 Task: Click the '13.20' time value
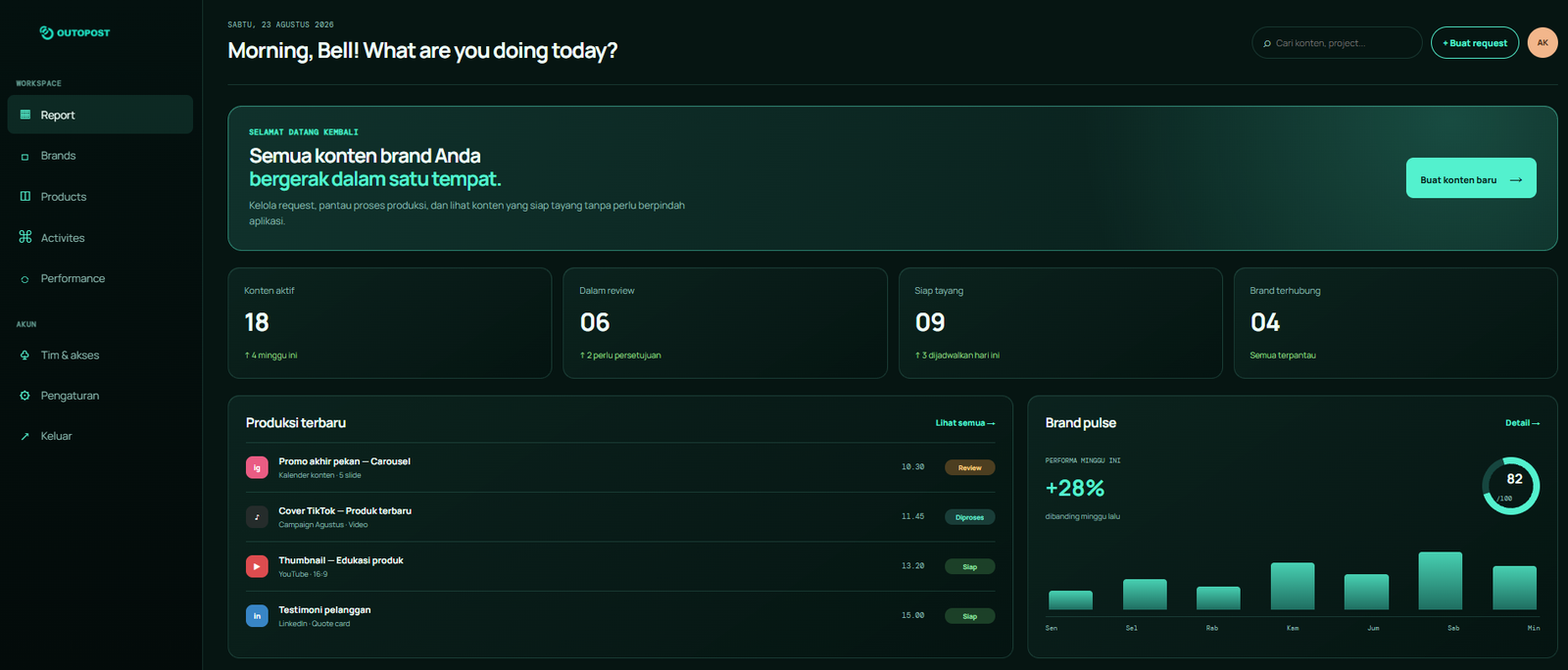[912, 566]
